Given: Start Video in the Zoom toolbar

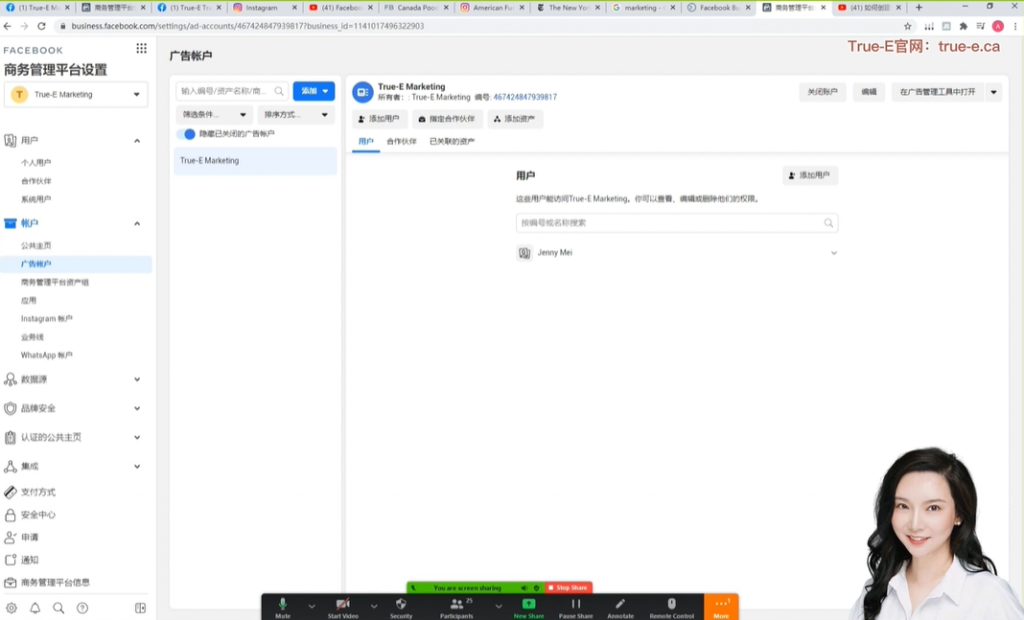Looking at the screenshot, I should (343, 604).
